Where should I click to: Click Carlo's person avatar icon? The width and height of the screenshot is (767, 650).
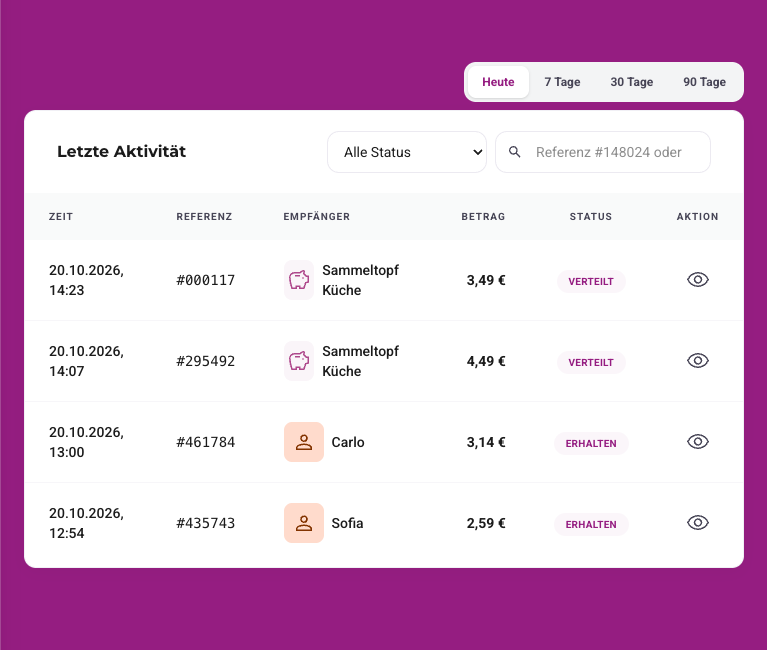tap(304, 442)
